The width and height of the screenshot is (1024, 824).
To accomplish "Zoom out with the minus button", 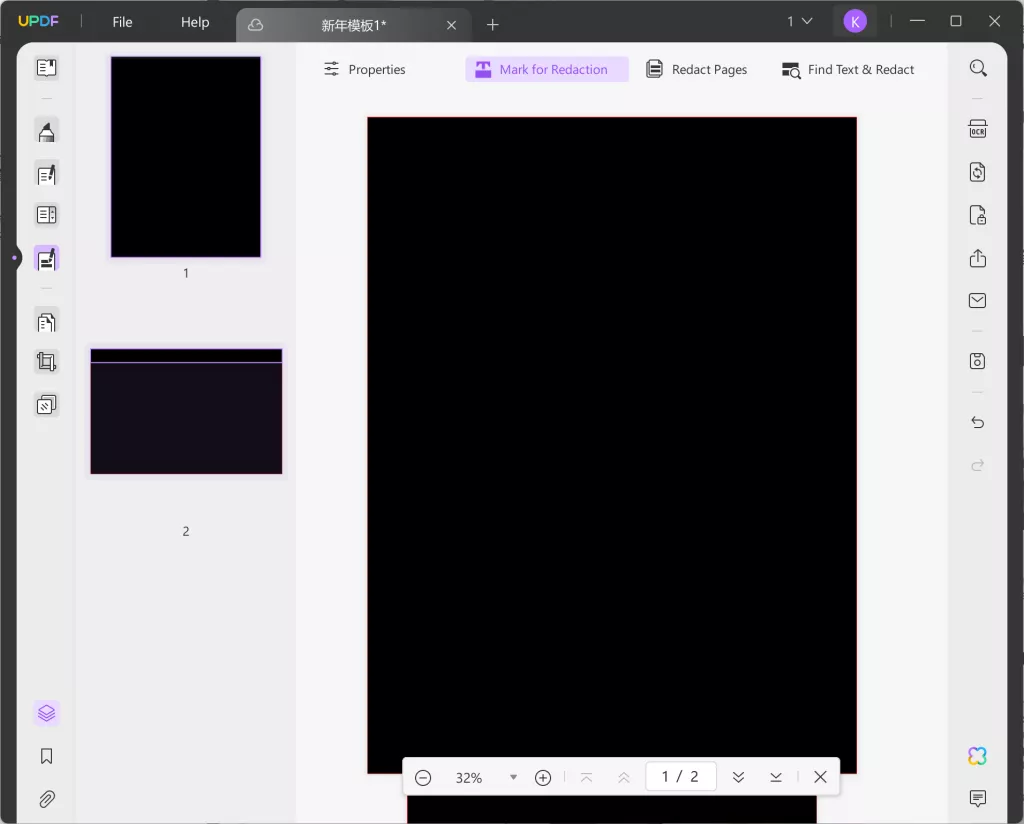I will (423, 778).
